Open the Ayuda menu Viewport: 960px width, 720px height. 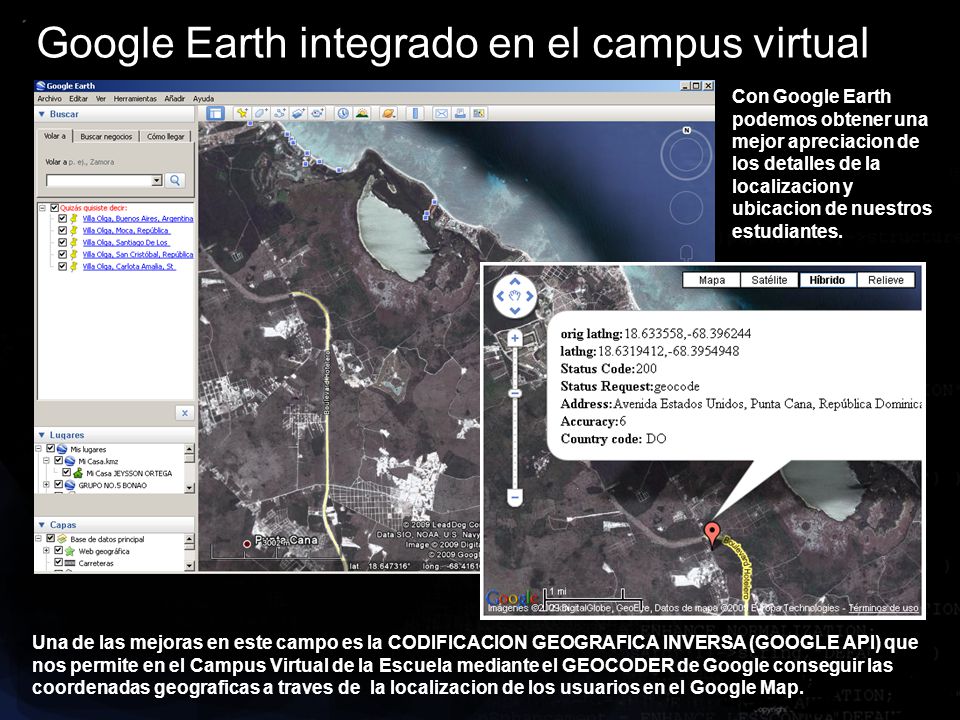(x=203, y=99)
